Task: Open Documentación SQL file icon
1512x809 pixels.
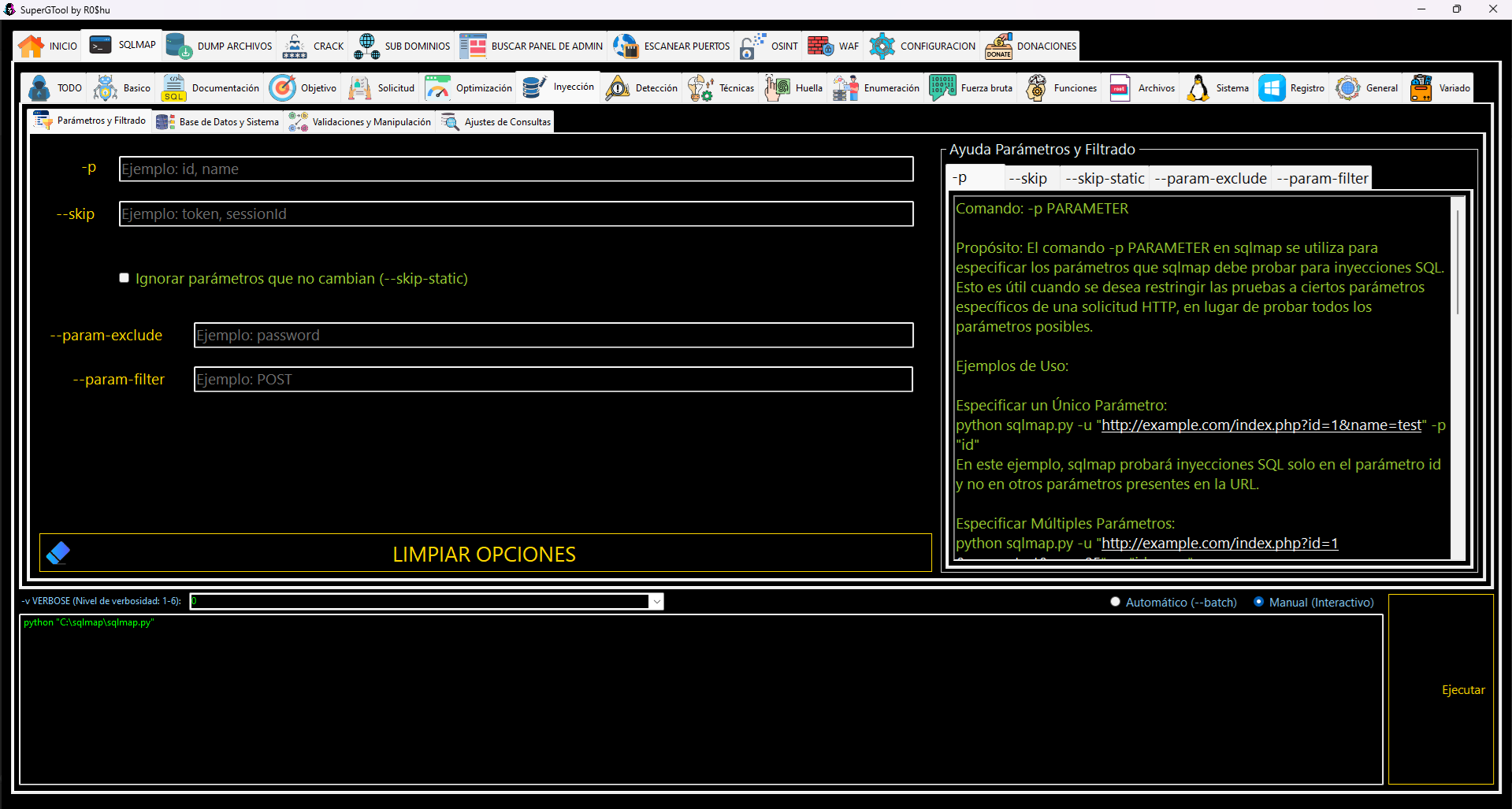Action: click(x=173, y=88)
